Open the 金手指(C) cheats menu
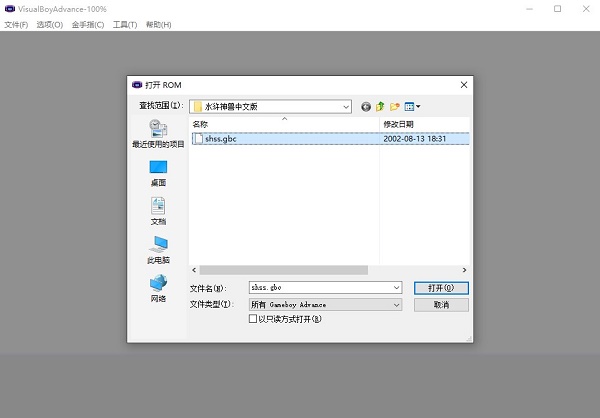This screenshot has width=600, height=418. (88, 25)
